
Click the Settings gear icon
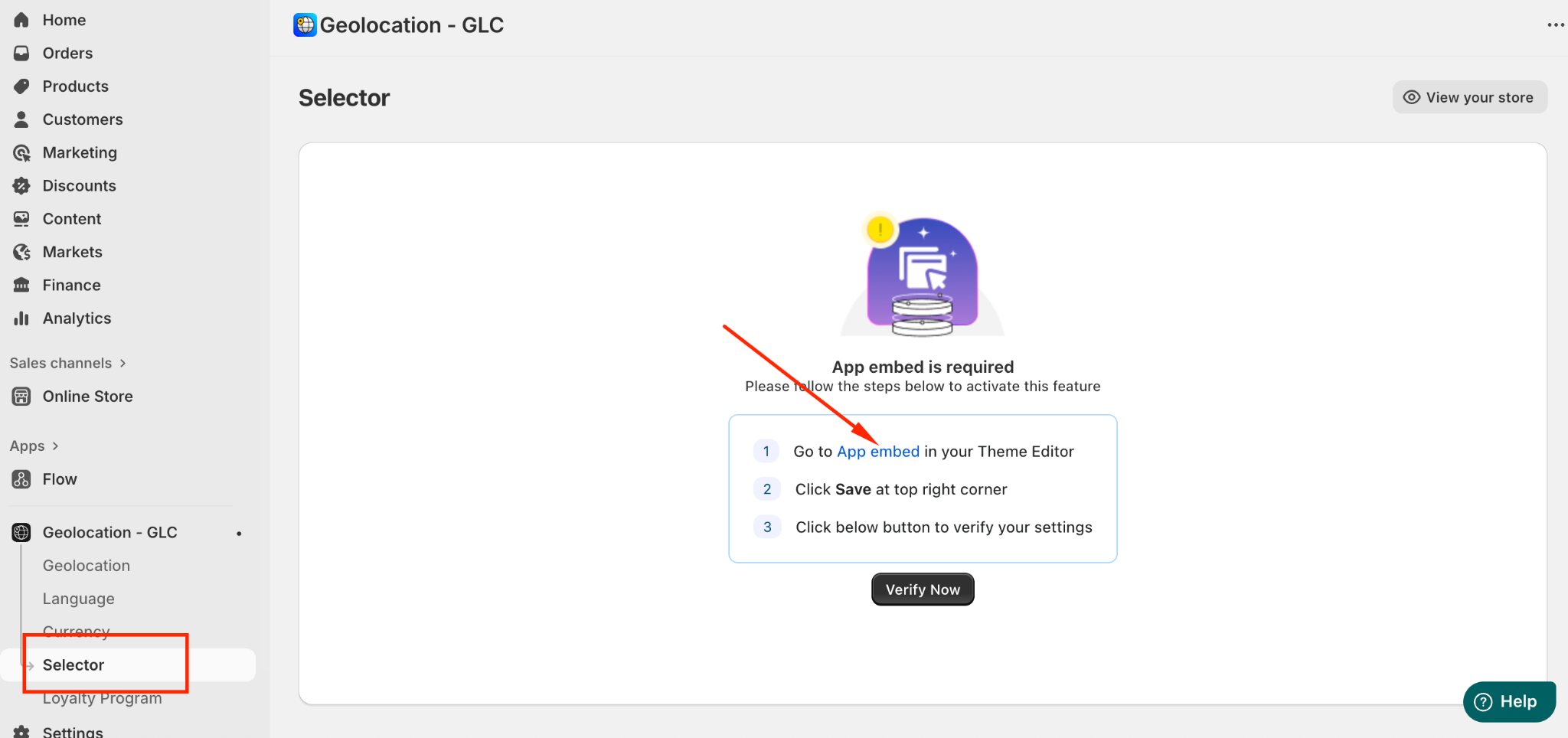pyautogui.click(x=21, y=731)
